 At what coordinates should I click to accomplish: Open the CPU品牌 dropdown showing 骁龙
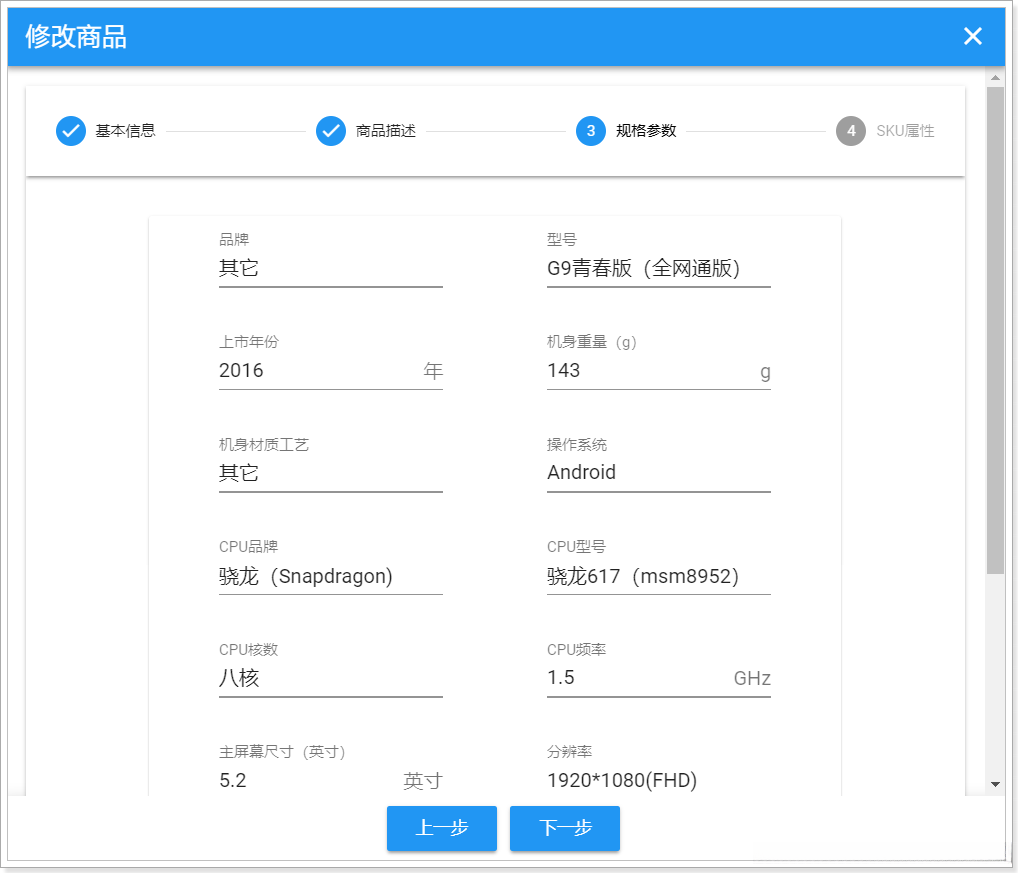330,576
